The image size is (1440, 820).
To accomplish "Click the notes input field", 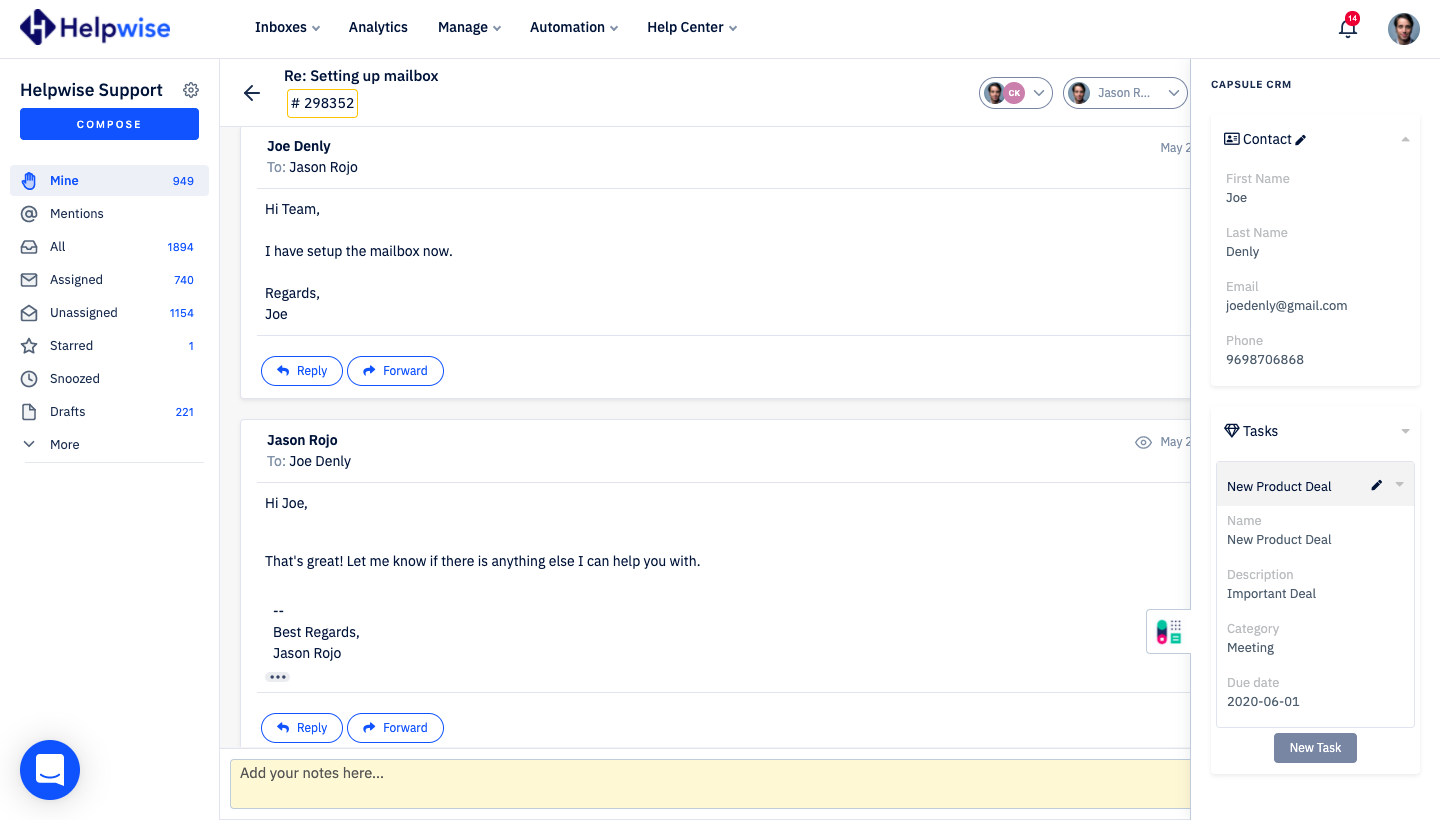I will (710, 784).
